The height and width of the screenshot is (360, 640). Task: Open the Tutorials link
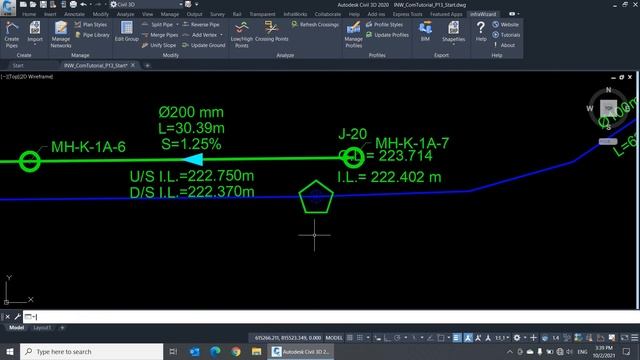pos(506,35)
